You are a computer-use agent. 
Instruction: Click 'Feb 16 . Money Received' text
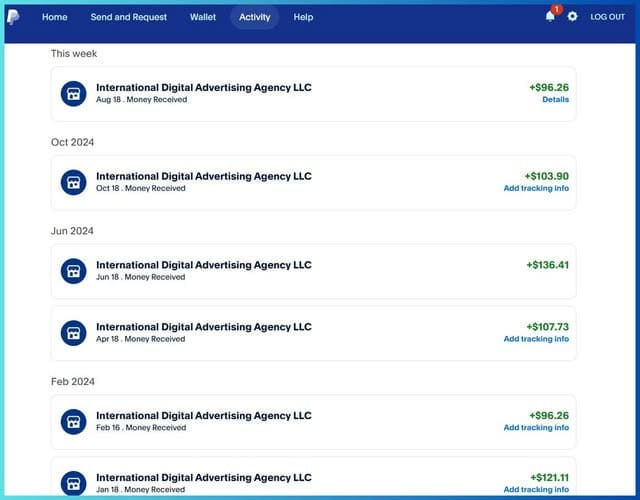[x=141, y=427]
